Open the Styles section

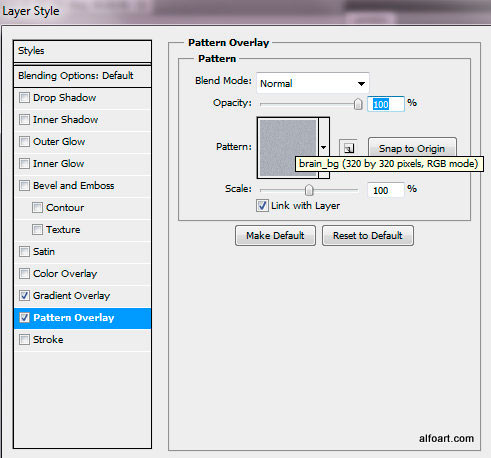(x=82, y=51)
